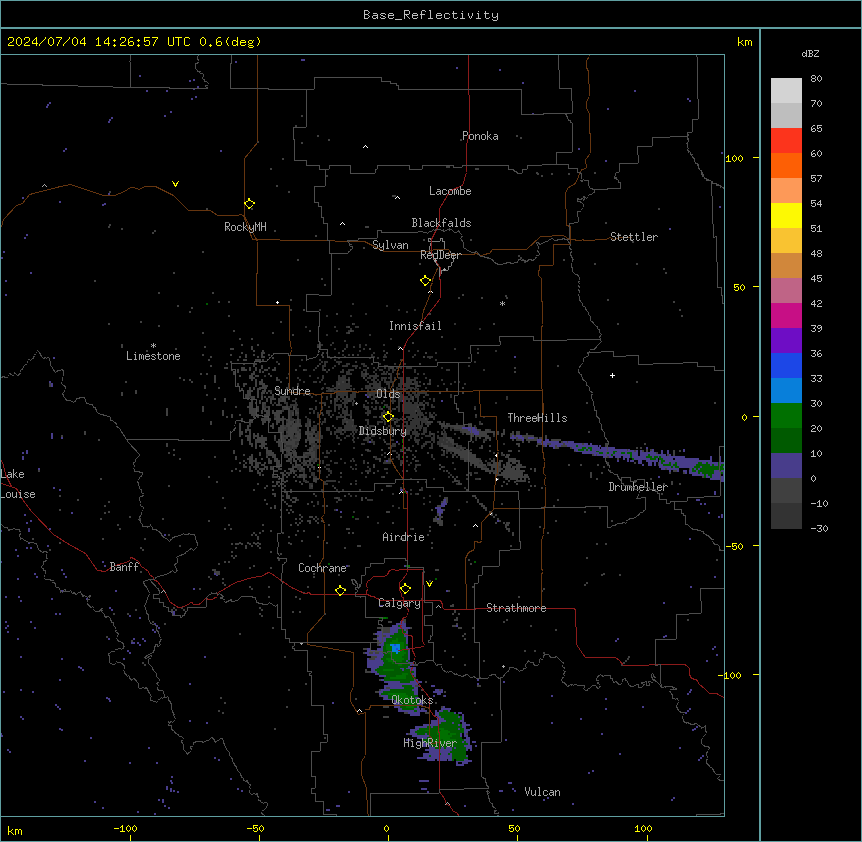Click the Okotoks label
The image size is (862, 842).
click(412, 700)
